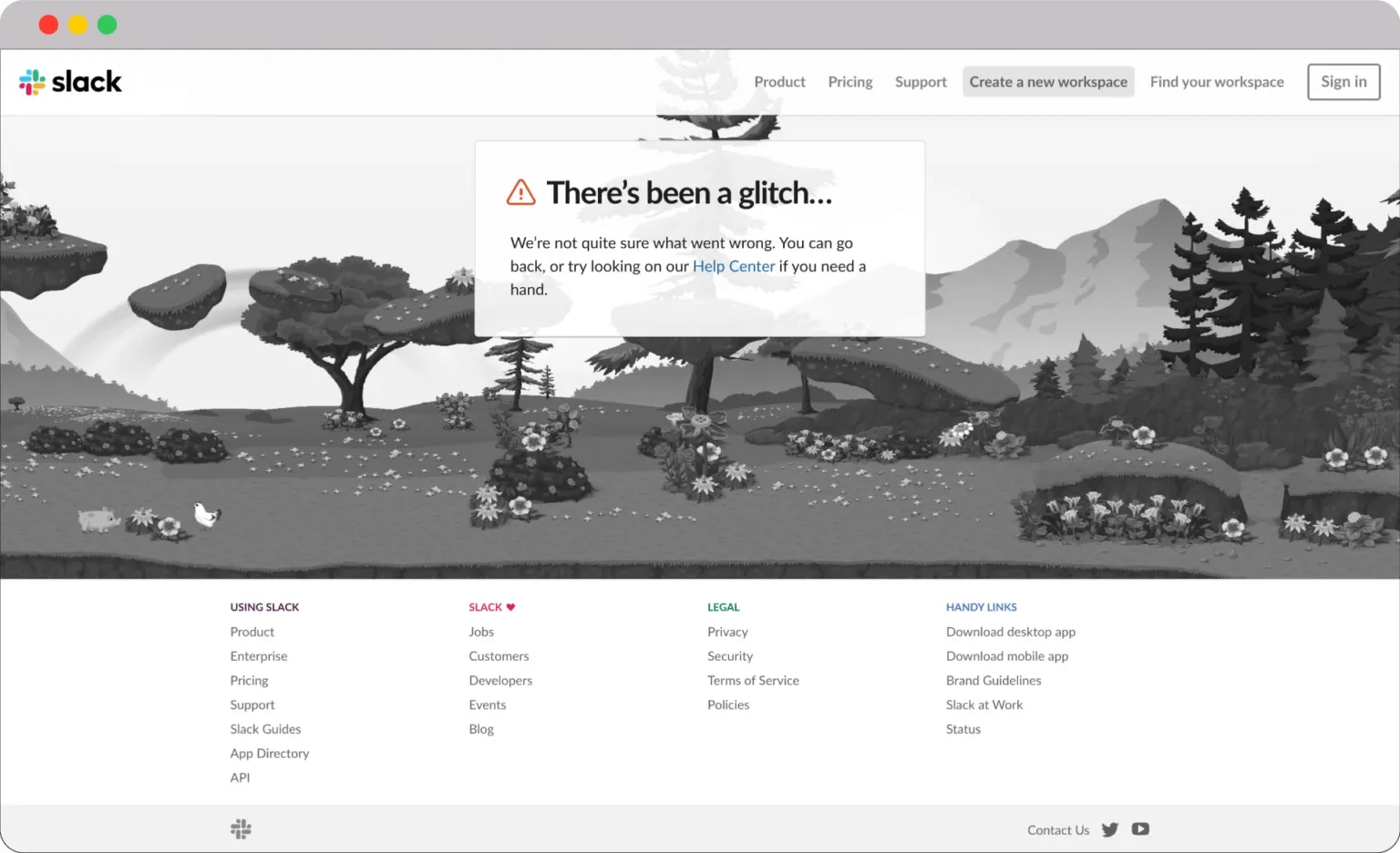Open Pricing in the top navigation

[850, 82]
